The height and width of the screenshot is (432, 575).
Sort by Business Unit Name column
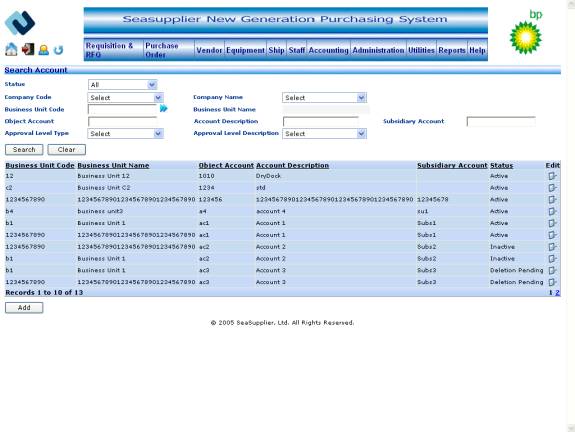click(113, 165)
